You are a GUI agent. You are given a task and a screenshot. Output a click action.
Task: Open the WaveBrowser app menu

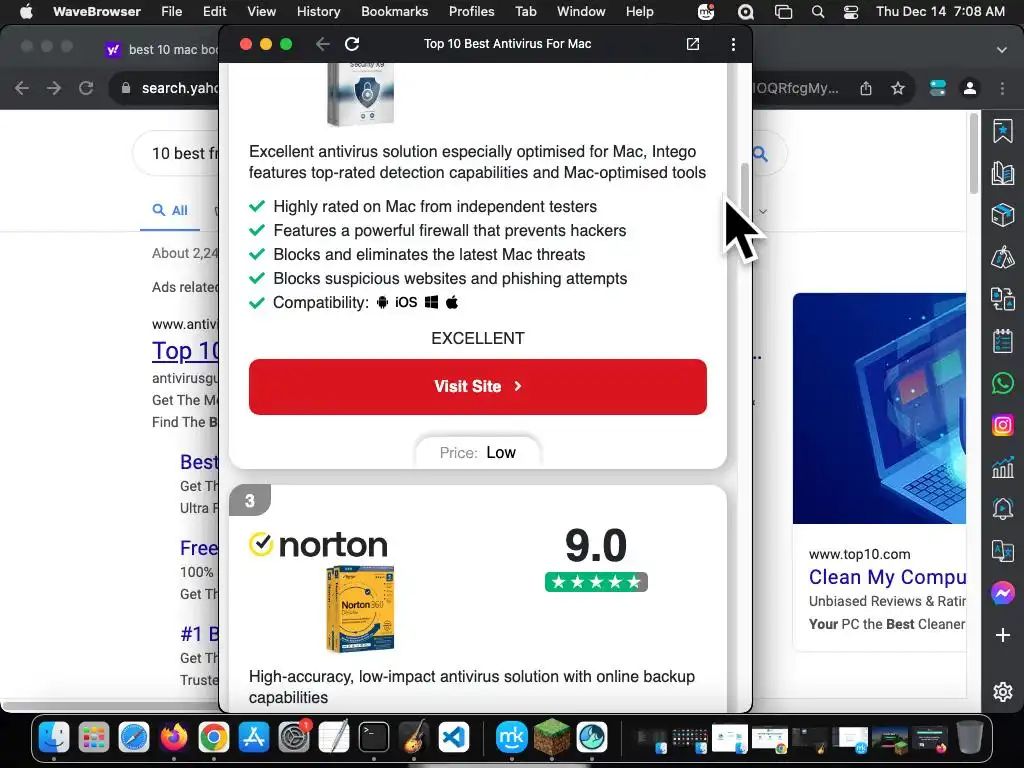click(97, 12)
